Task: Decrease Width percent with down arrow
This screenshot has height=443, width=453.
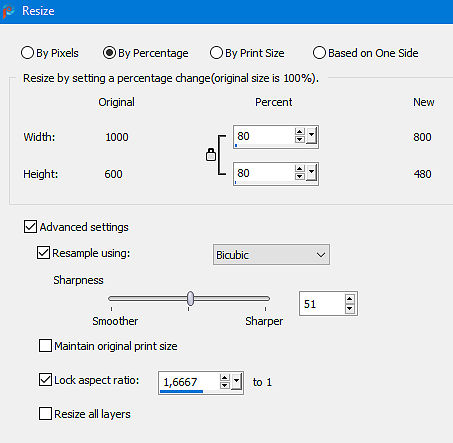Action: point(300,140)
